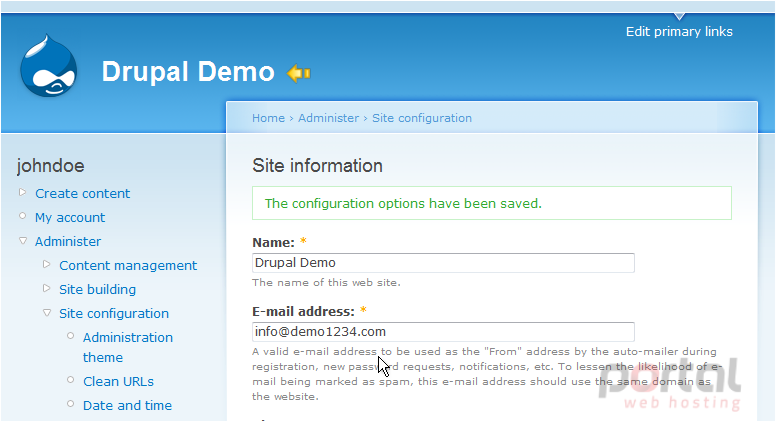Collapse the Administer menu triangle
This screenshot has width=776, height=422.
(23, 241)
